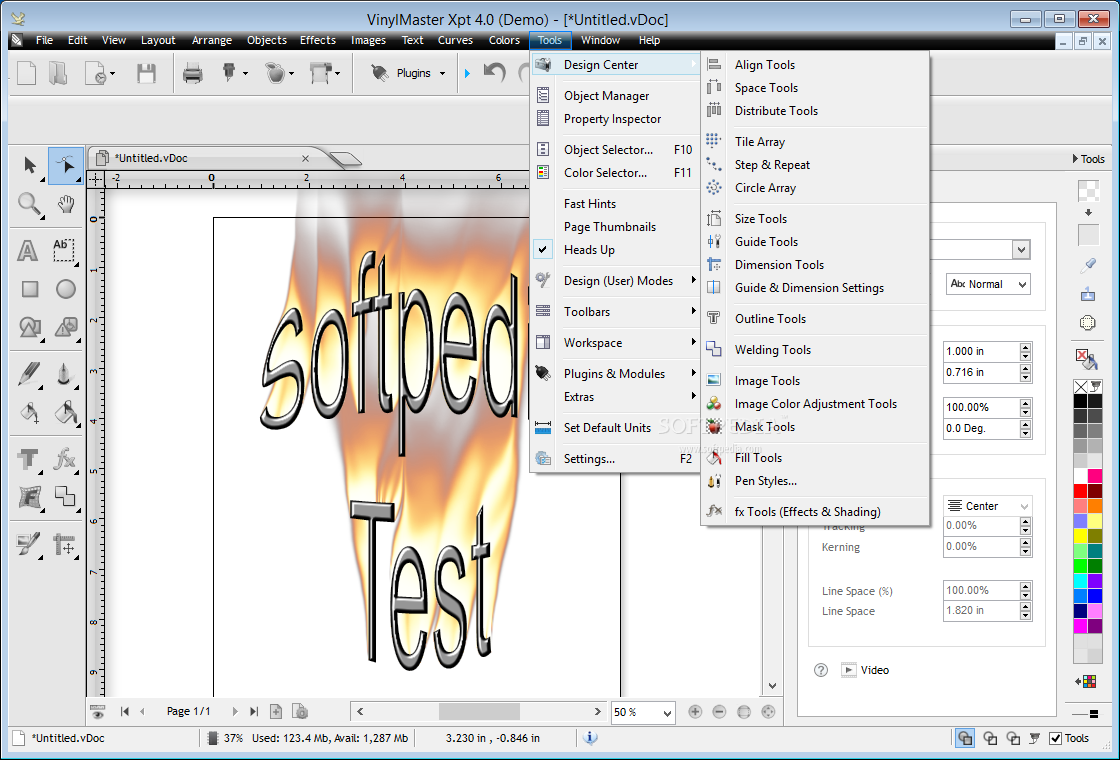Close the *Untitled.vDoc tab
This screenshot has height=760, width=1120.
pyautogui.click(x=306, y=158)
